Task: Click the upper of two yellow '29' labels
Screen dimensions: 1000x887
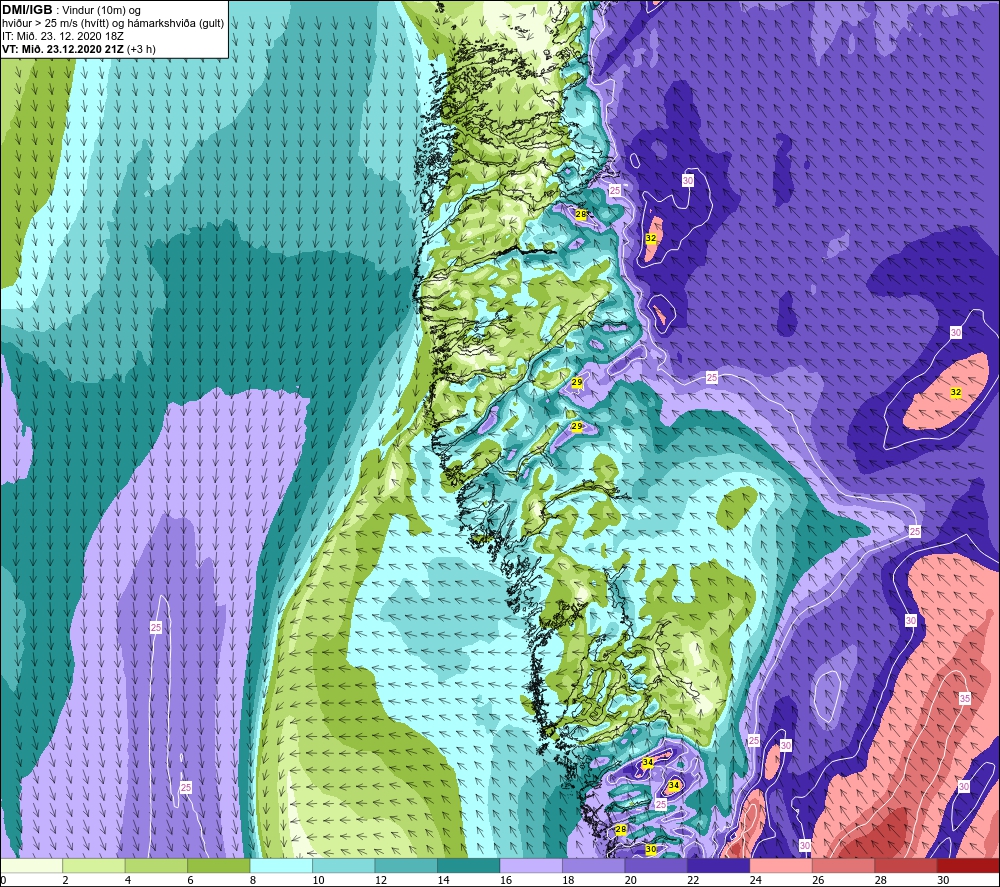Action: point(577,382)
